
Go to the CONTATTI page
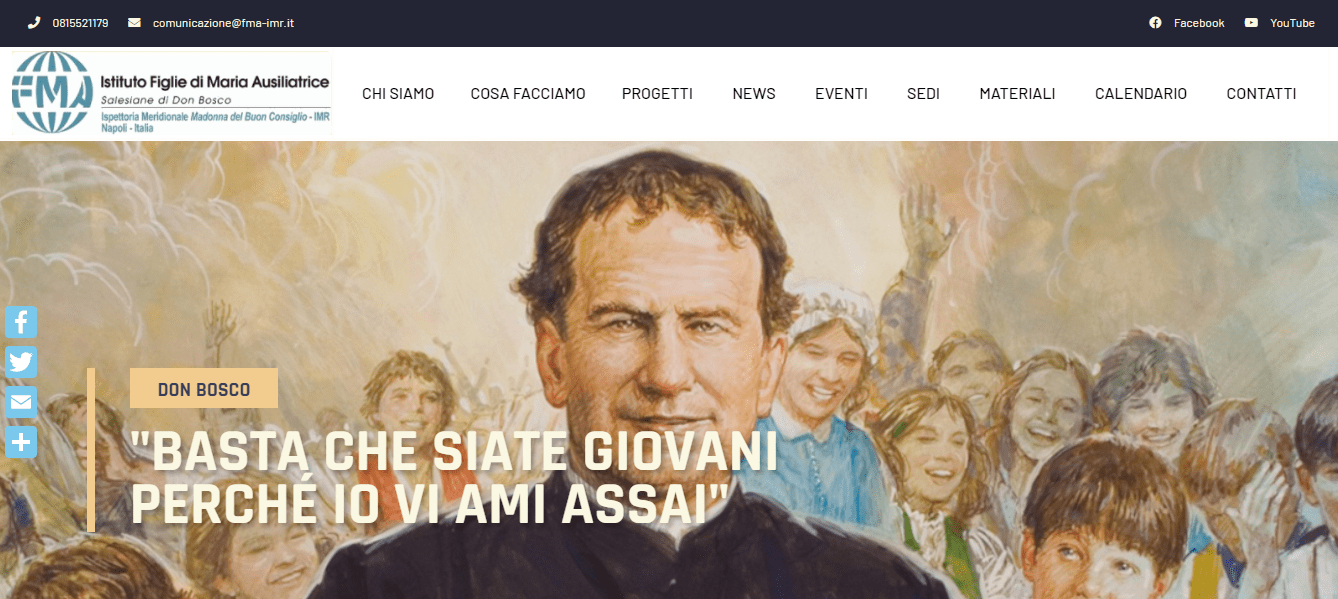click(1261, 94)
